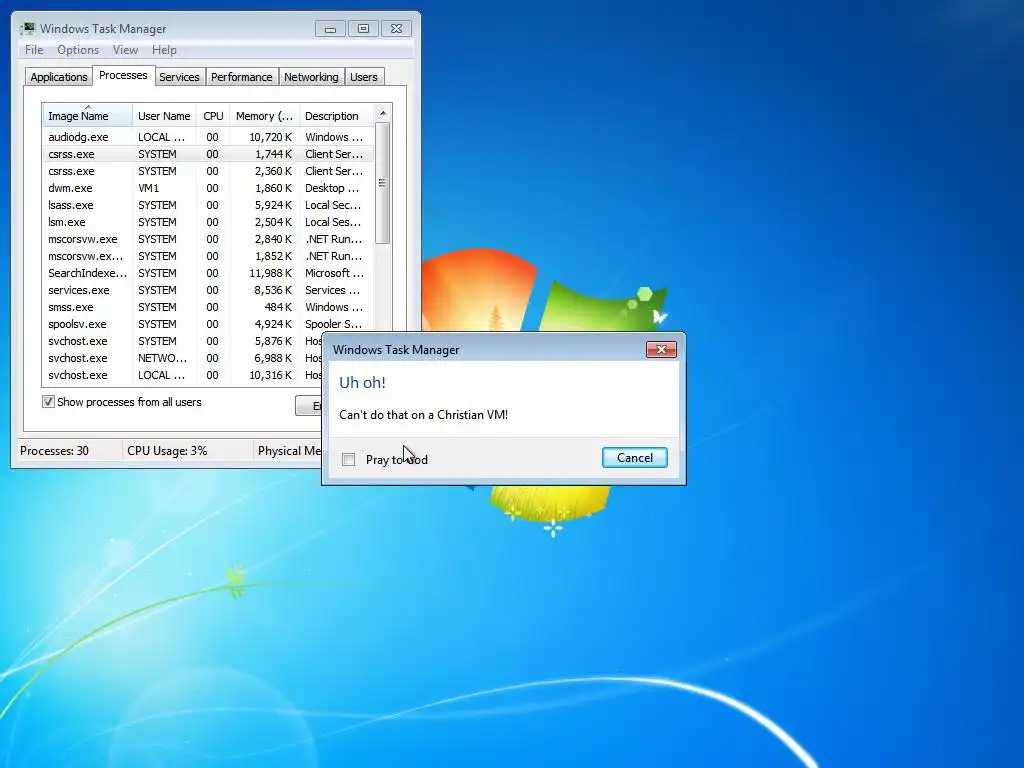Switch to the Services tab
Image resolution: width=1024 pixels, height=768 pixels.
tap(180, 77)
